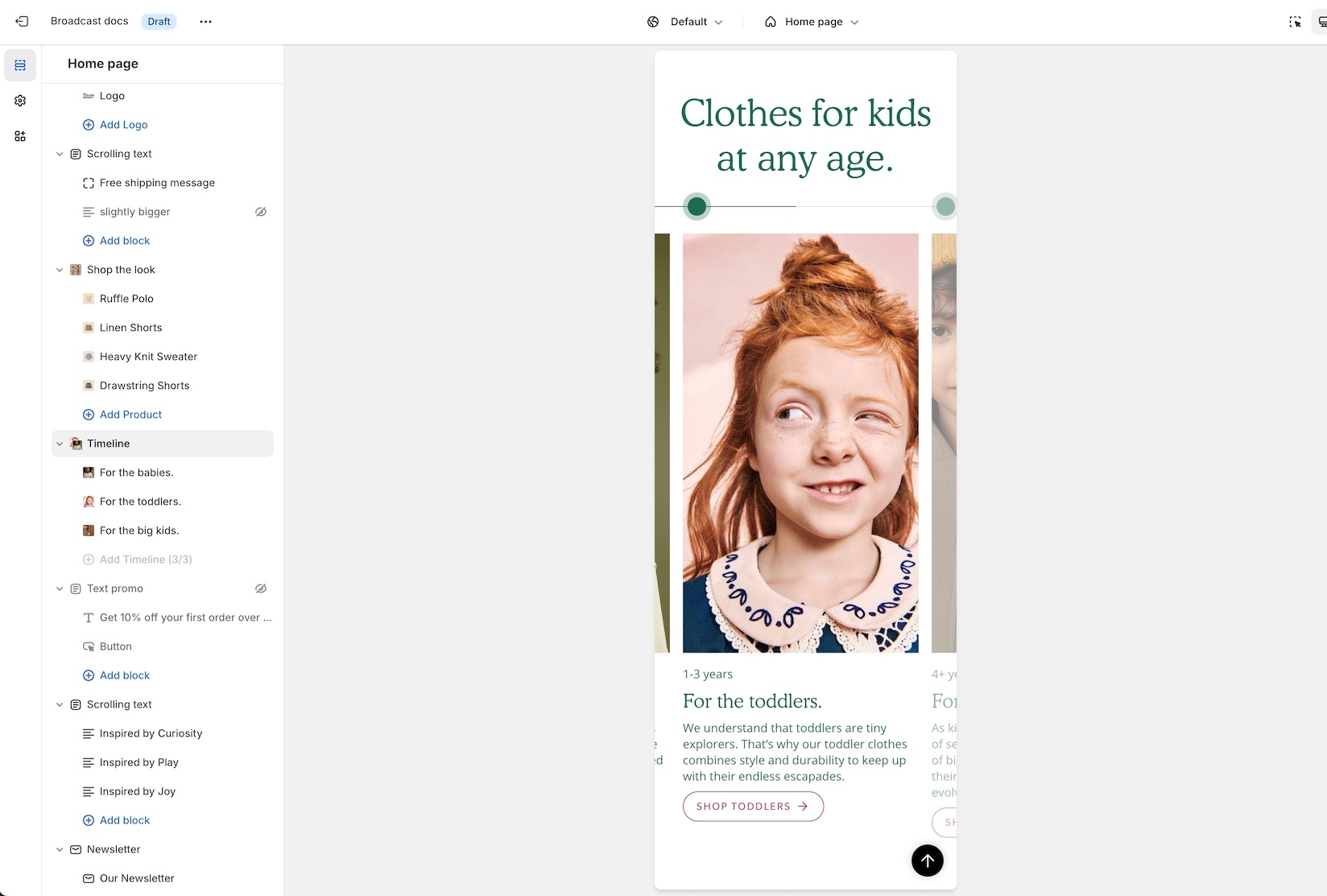This screenshot has height=896, width=1327.
Task: Click the dark green timeline dot
Action: (697, 207)
